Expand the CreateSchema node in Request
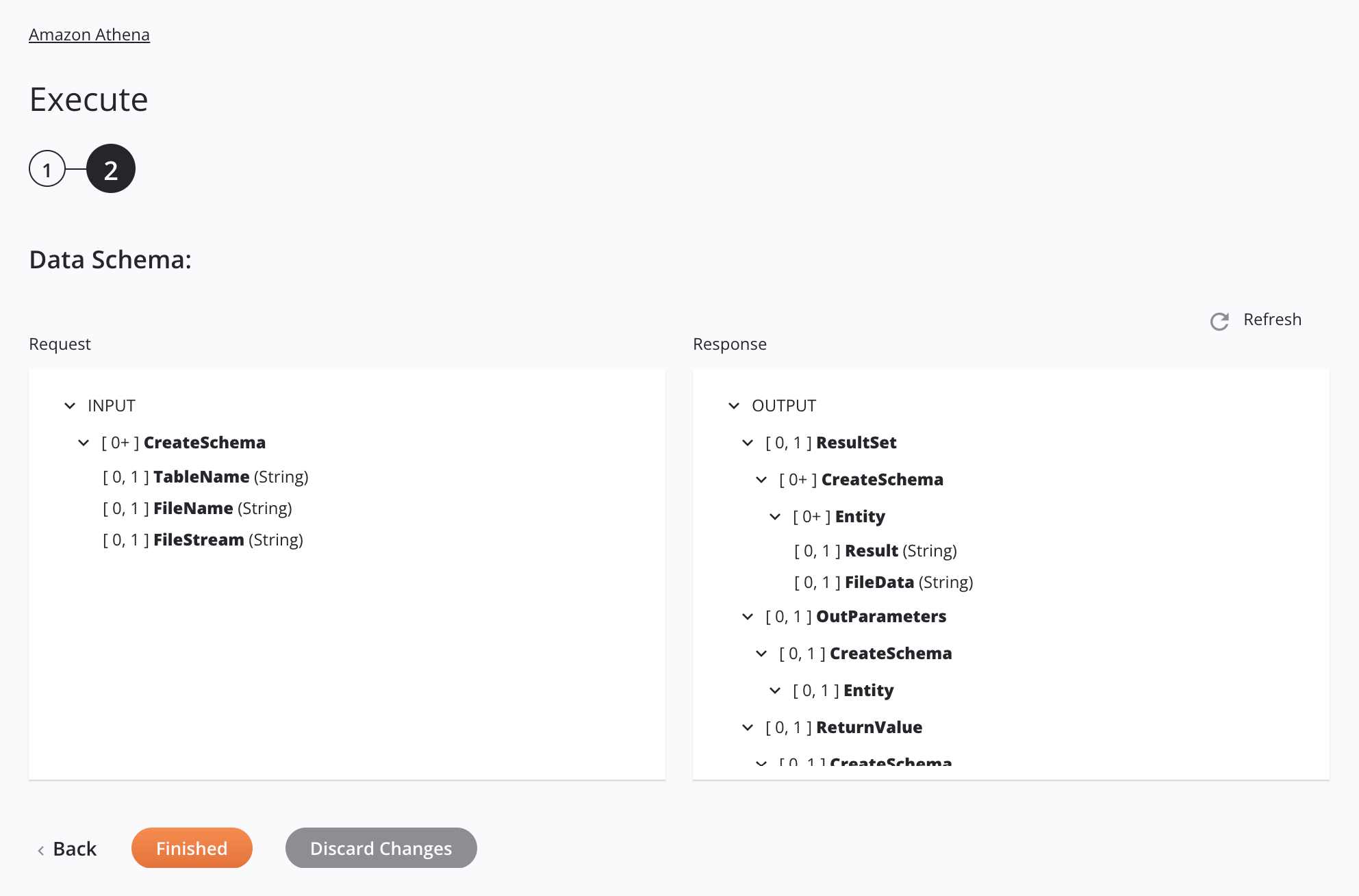This screenshot has width=1359, height=896. [x=84, y=441]
